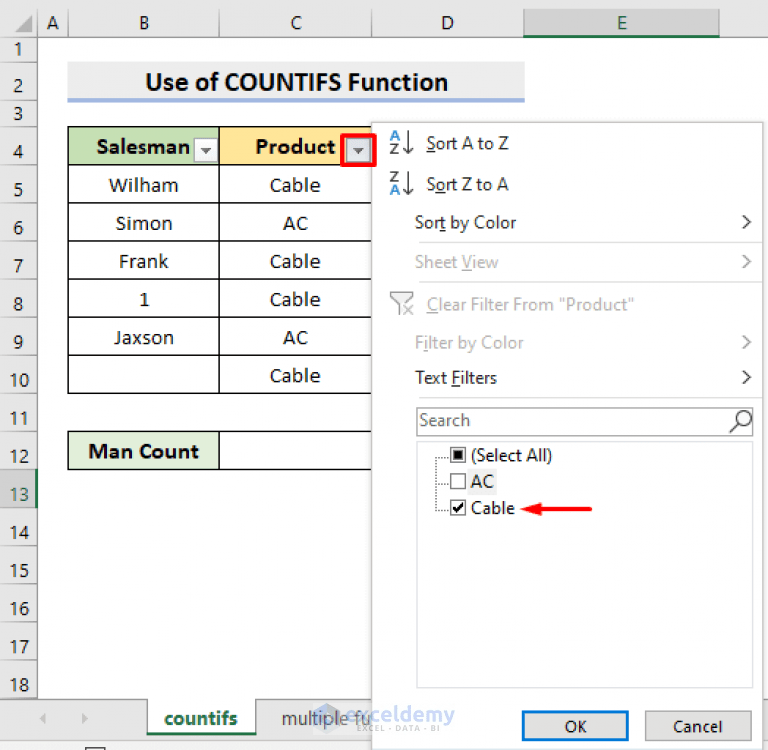The image size is (768, 750).
Task: Select Clear Filter From "Product" entry
Action: (x=567, y=304)
